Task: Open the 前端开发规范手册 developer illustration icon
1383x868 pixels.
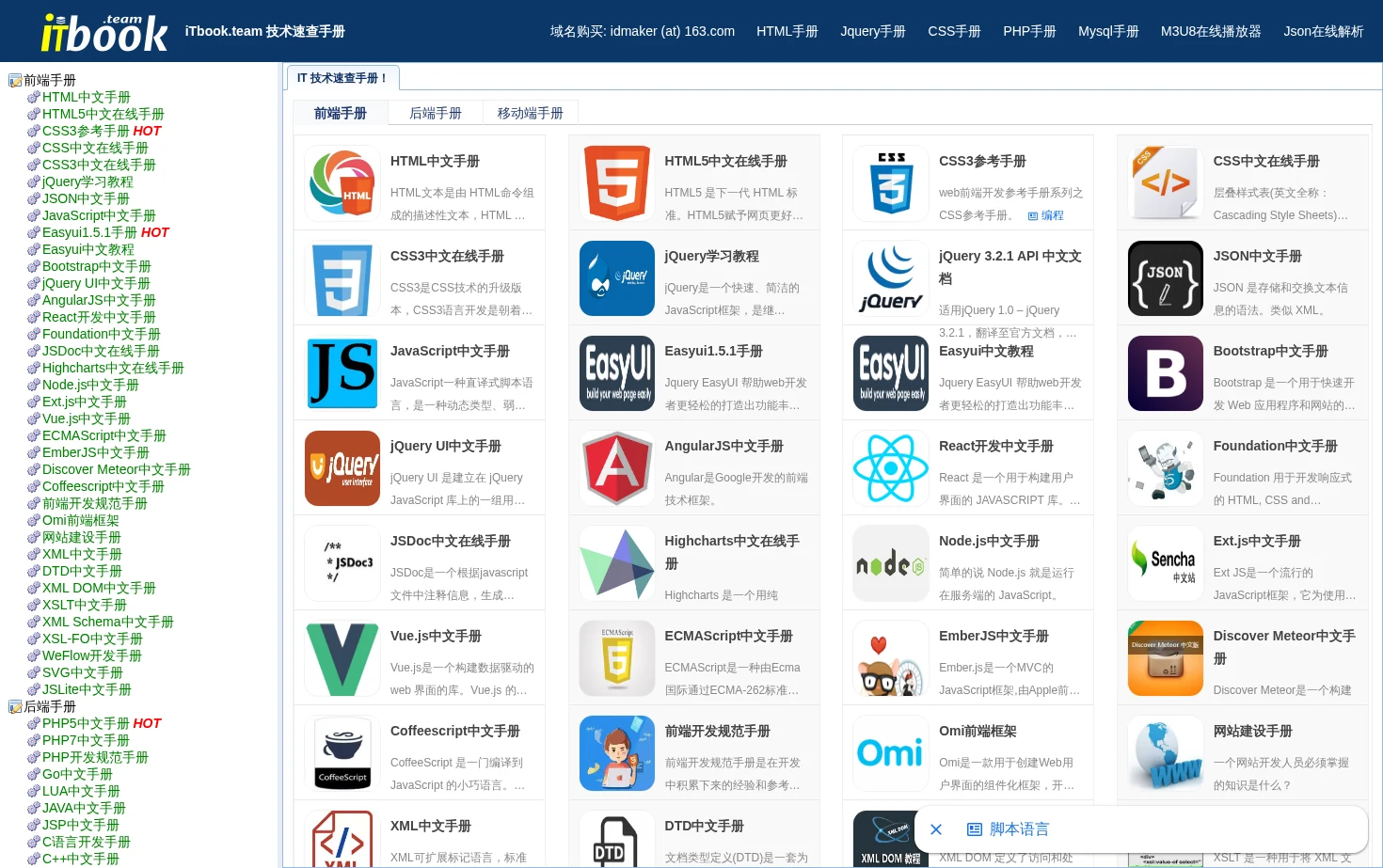Action: pyautogui.click(x=617, y=753)
